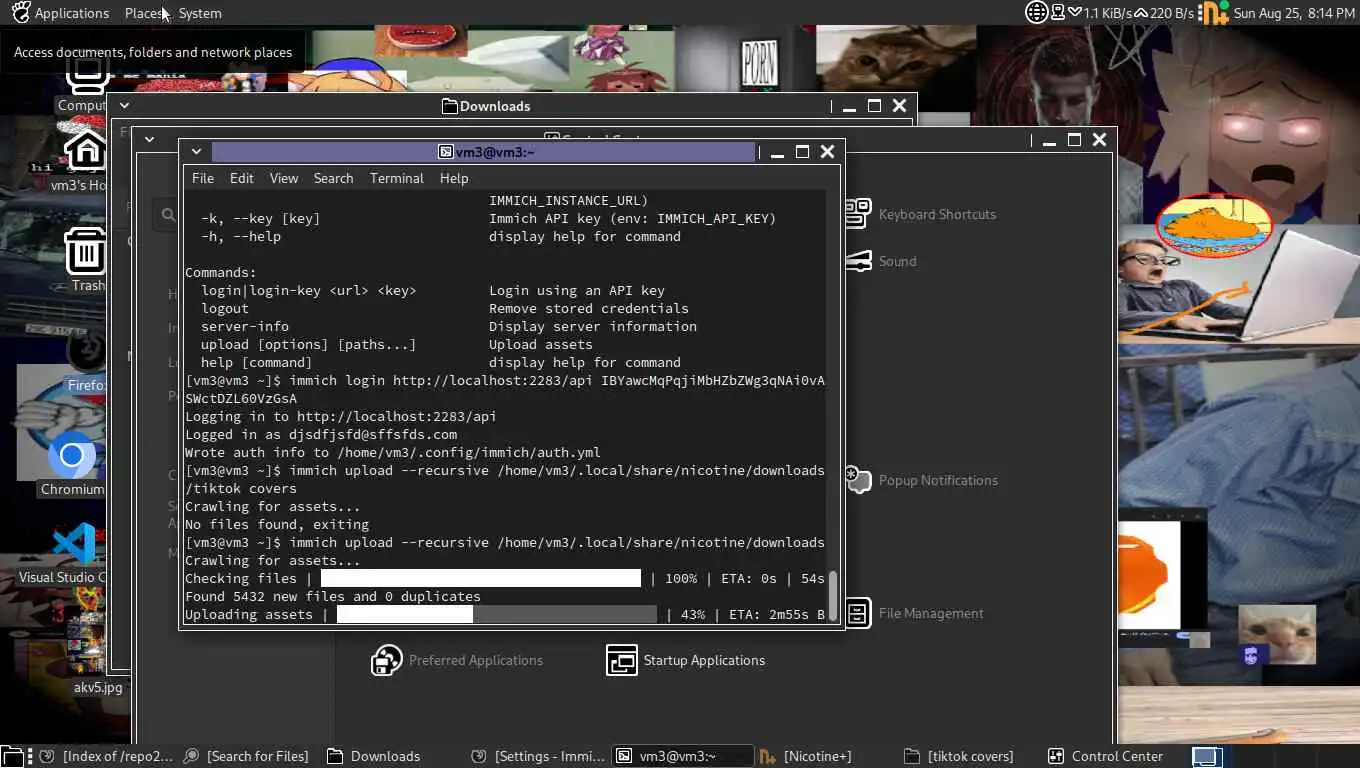Click 'No files found, exiting' terminal line

[x=277, y=524]
